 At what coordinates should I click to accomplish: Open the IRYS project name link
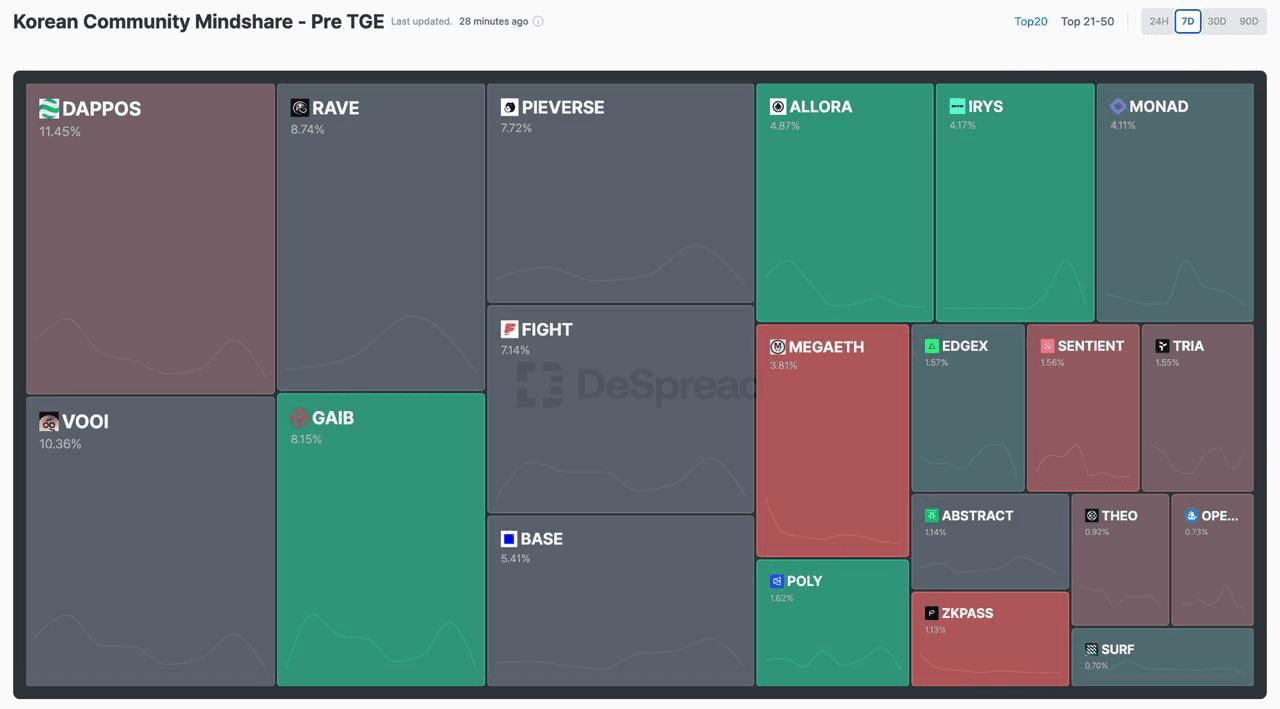click(x=985, y=106)
